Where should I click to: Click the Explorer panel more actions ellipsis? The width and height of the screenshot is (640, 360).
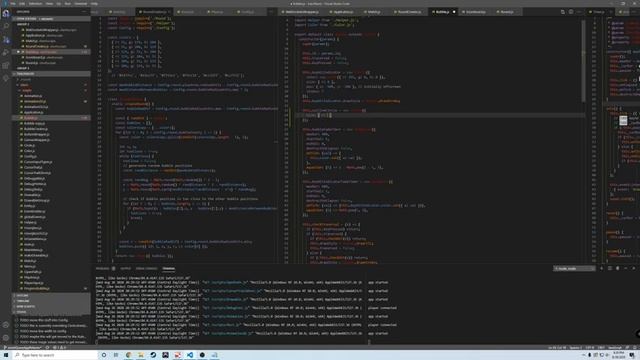click(x=84, y=12)
